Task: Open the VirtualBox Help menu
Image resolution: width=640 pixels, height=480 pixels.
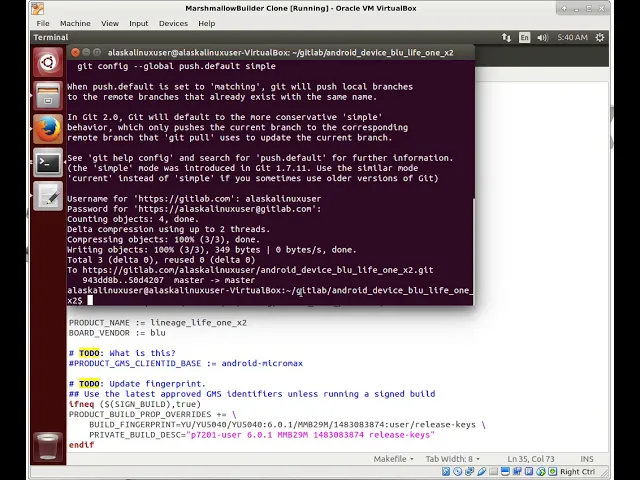Action: coord(207,23)
